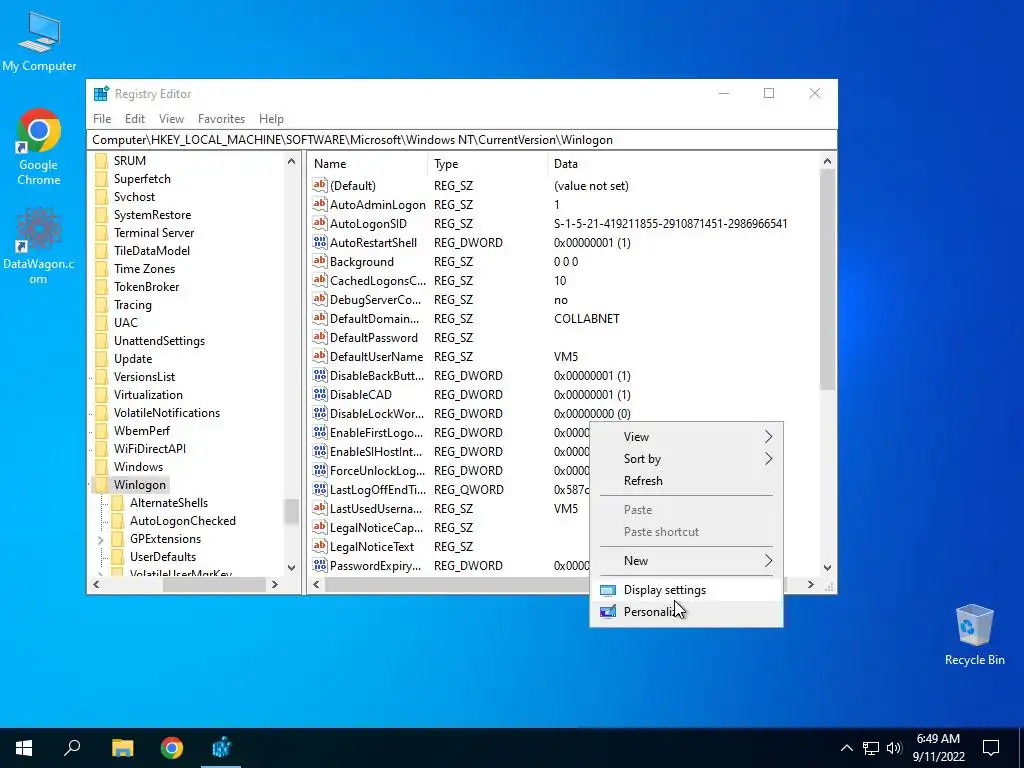Open Chrome from the taskbar

172,748
